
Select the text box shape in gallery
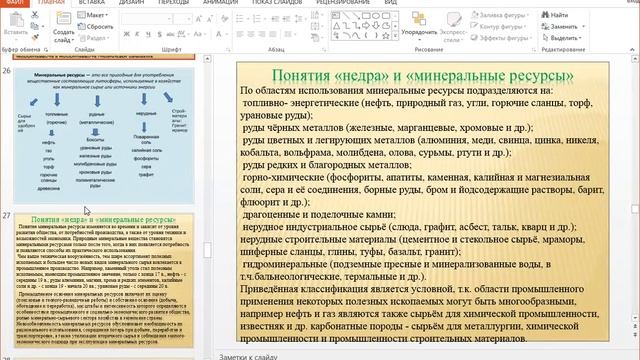336,16
